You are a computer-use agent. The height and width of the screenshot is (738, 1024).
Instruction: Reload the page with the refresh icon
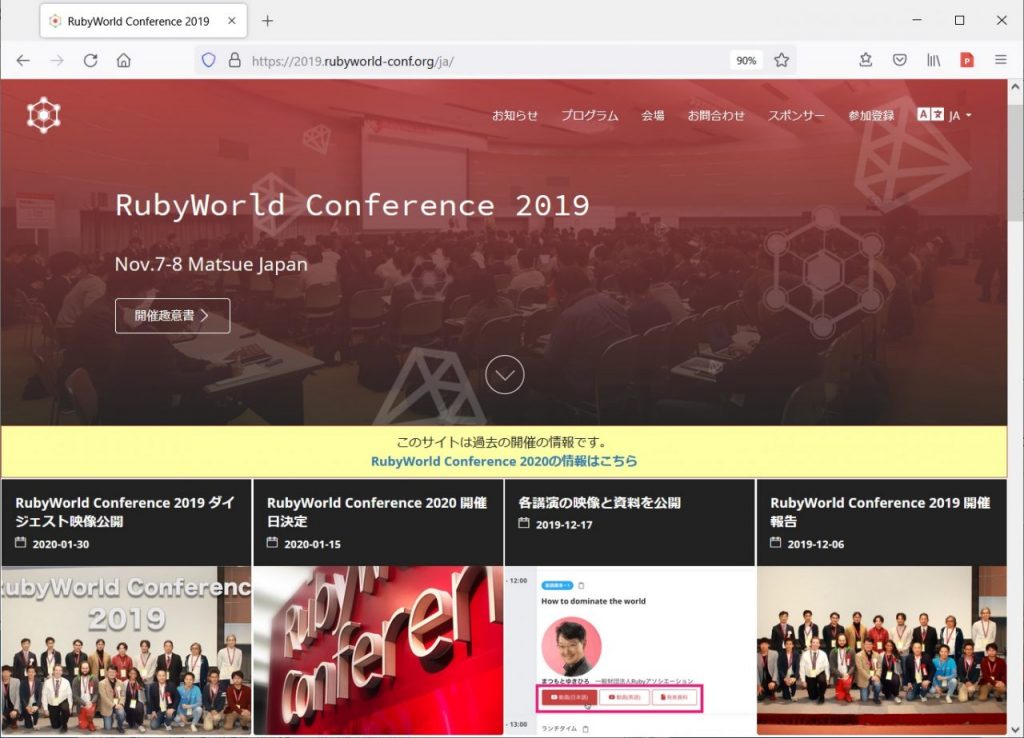point(90,60)
